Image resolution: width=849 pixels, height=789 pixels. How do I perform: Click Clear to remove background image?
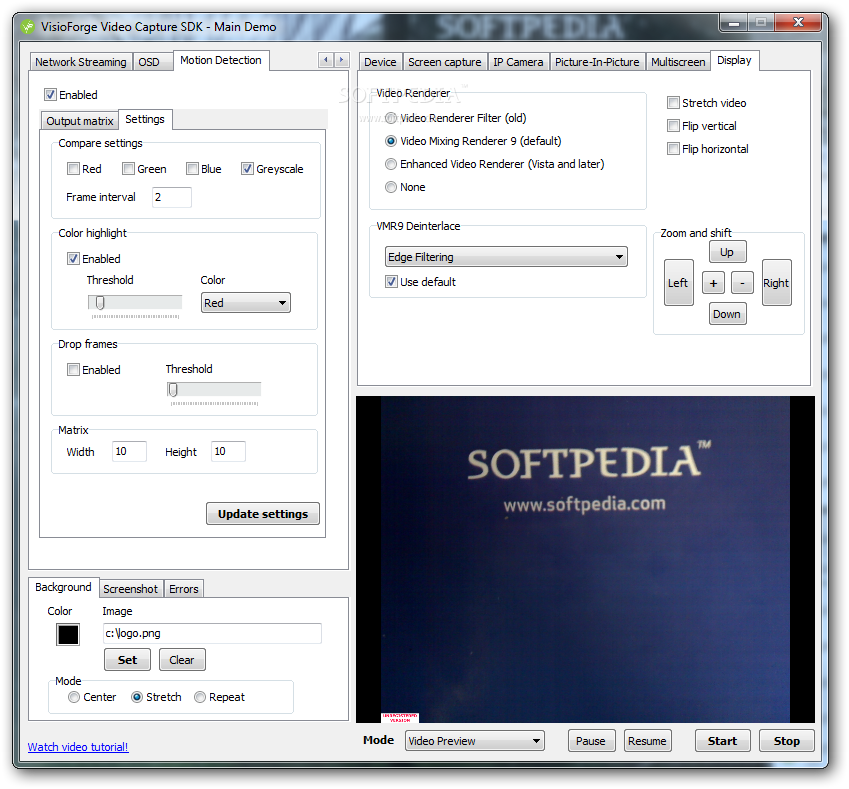[182, 660]
